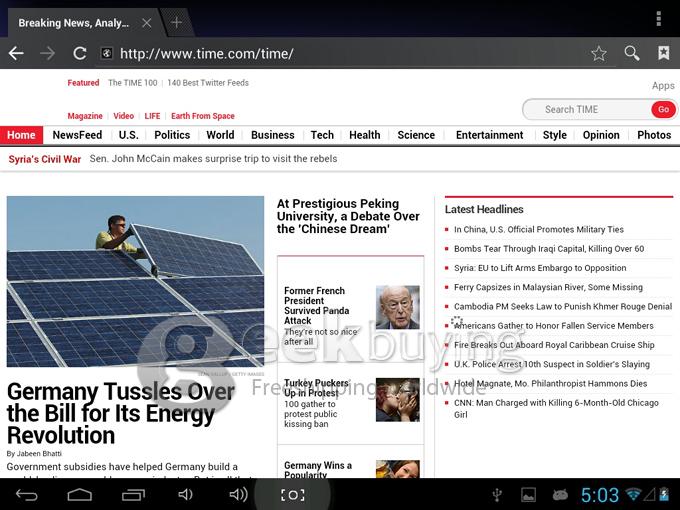
Task: Open the World section
Action: coord(220,135)
